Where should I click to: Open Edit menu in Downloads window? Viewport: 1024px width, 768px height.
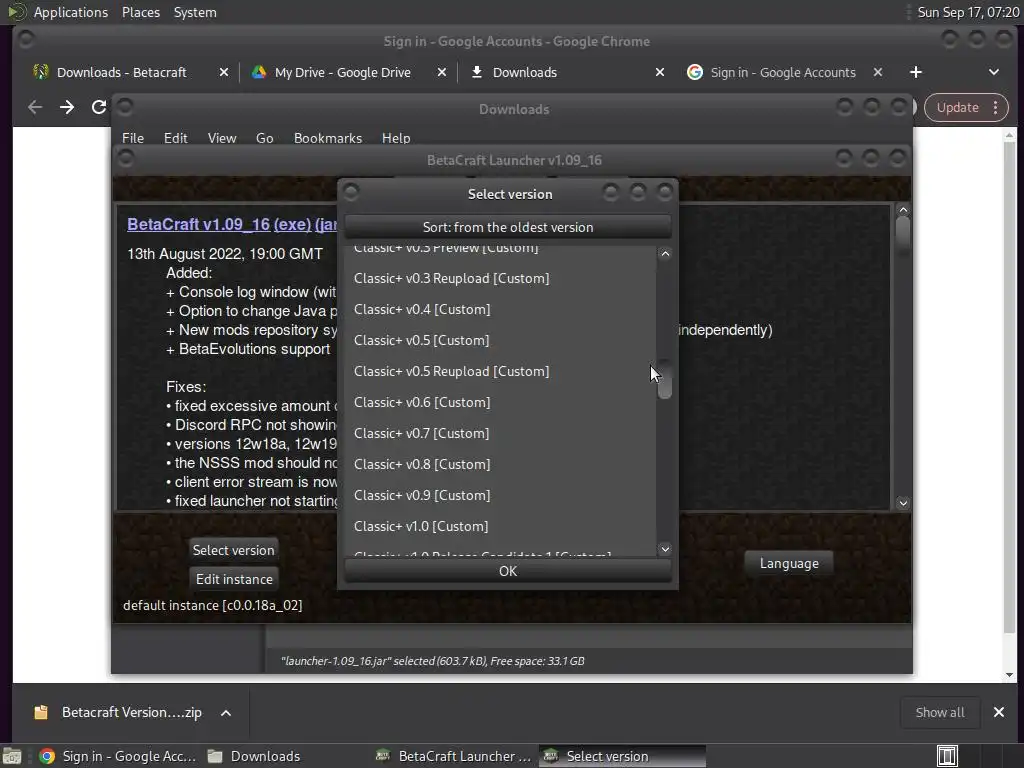click(x=175, y=138)
